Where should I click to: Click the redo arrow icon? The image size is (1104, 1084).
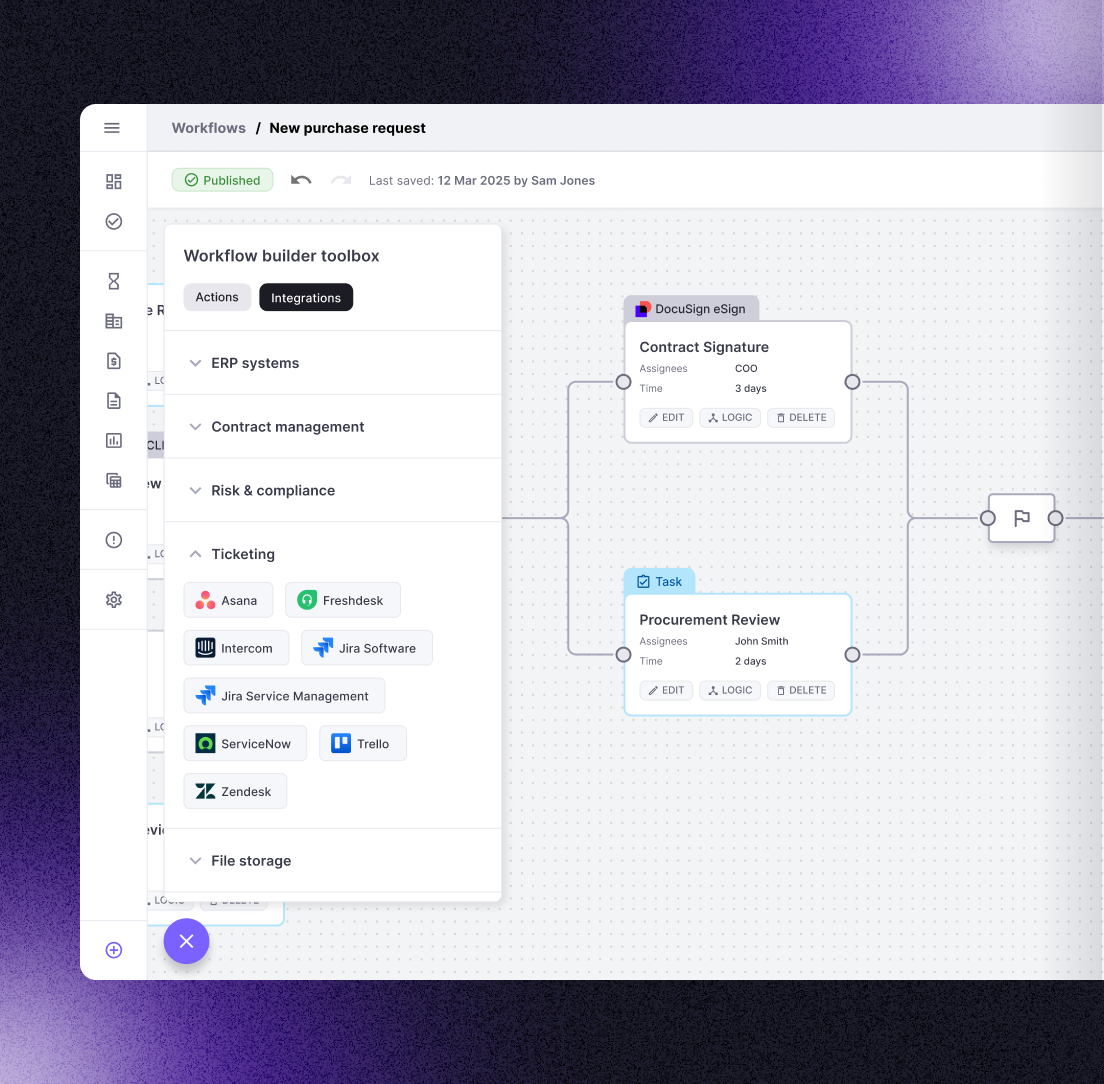click(x=341, y=180)
